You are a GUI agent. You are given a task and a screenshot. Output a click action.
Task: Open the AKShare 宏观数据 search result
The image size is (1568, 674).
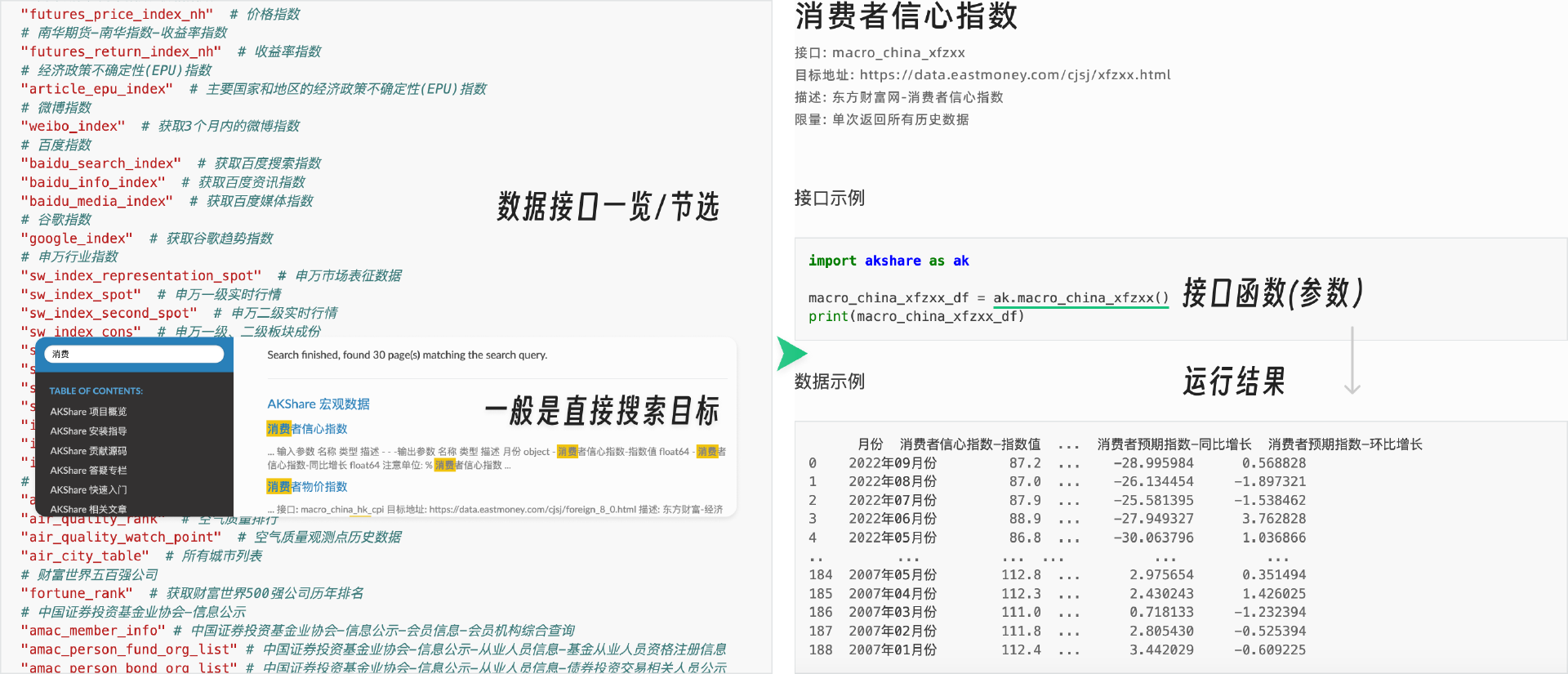point(318,404)
